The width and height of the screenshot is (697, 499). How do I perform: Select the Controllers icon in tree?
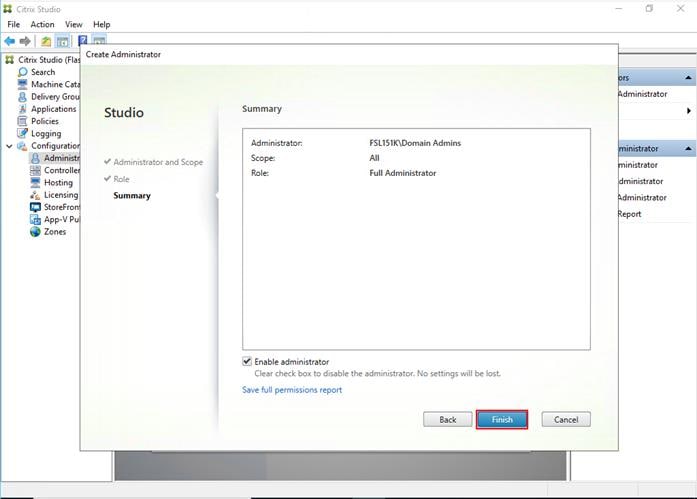pyautogui.click(x=35, y=170)
